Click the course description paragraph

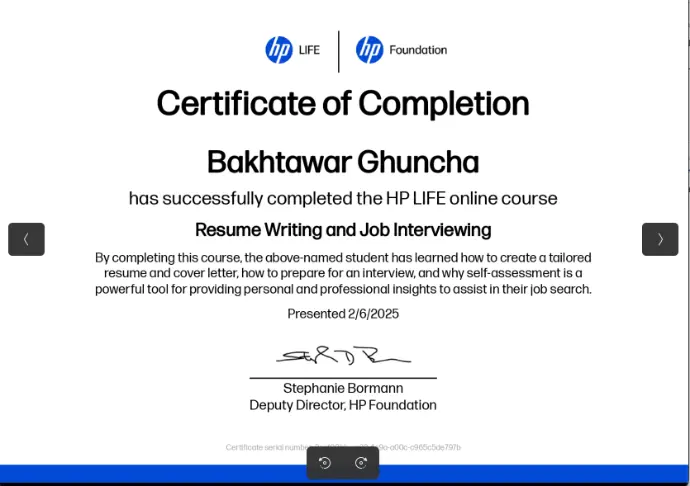pyautogui.click(x=343, y=273)
